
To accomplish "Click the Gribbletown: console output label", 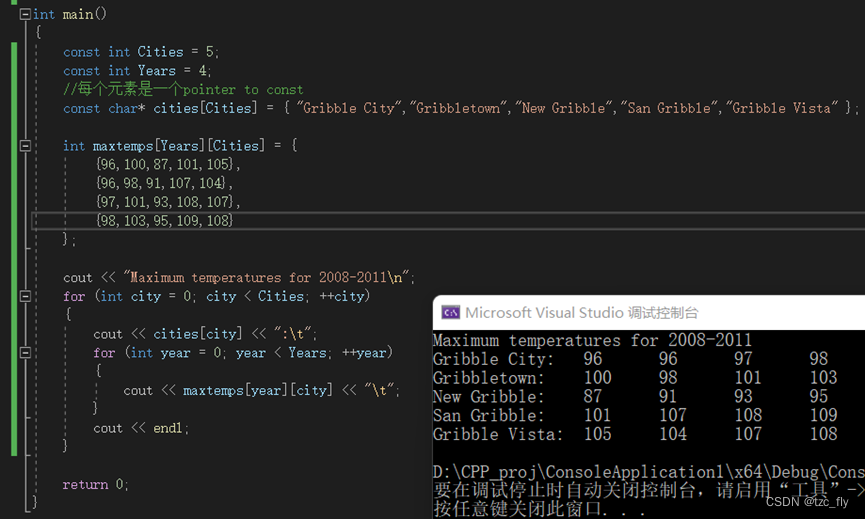I will [x=489, y=378].
